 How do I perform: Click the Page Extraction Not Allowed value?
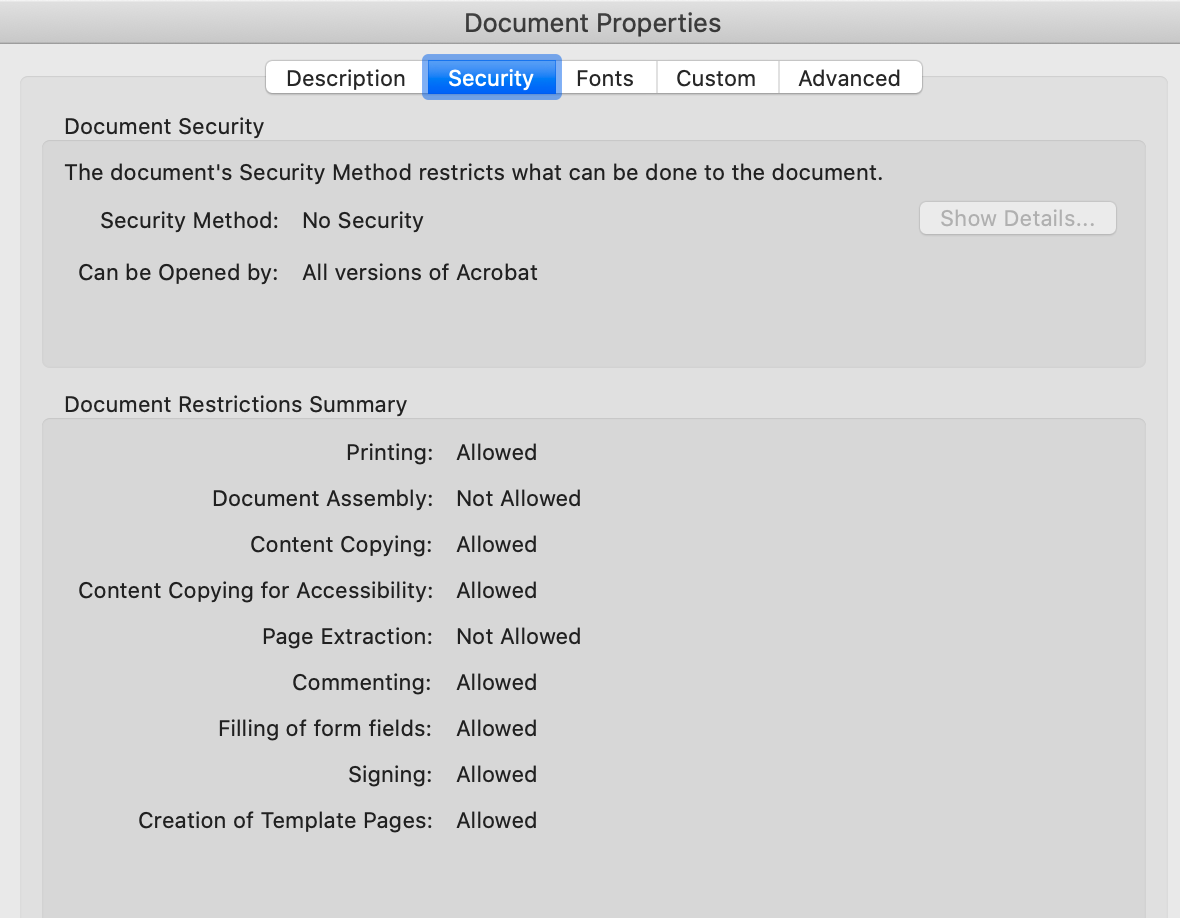pyautogui.click(x=518, y=636)
